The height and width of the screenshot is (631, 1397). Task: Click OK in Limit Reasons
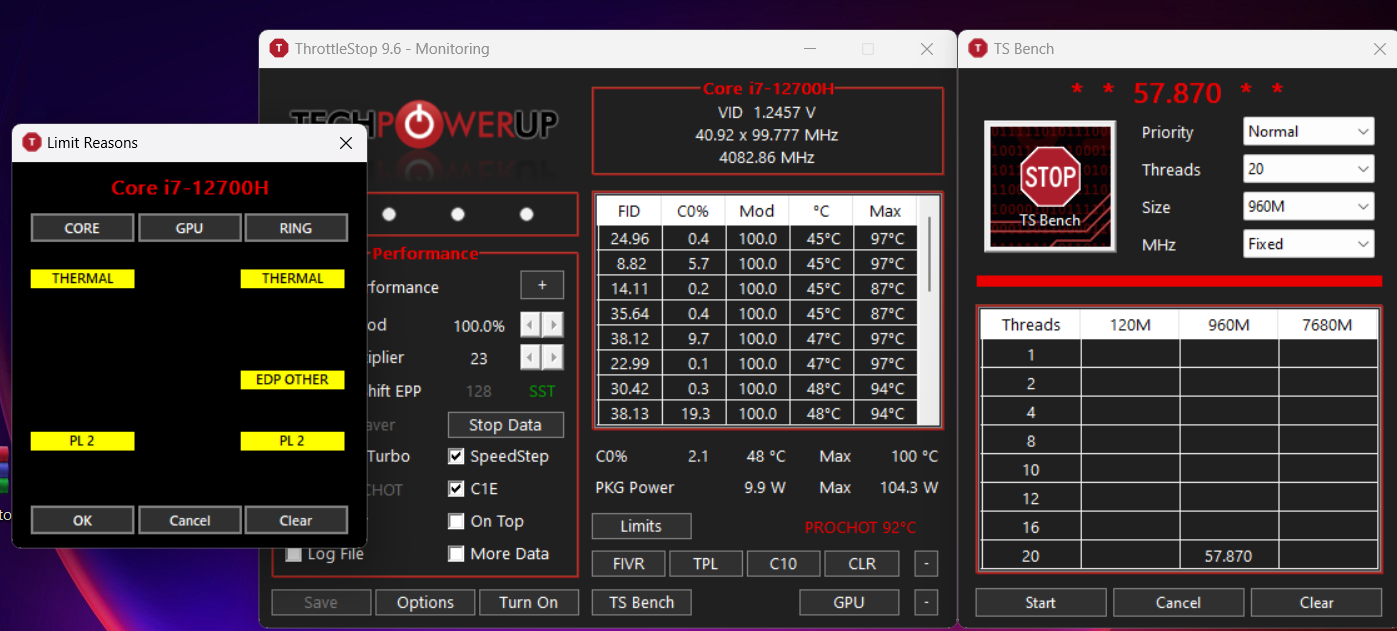coord(82,520)
